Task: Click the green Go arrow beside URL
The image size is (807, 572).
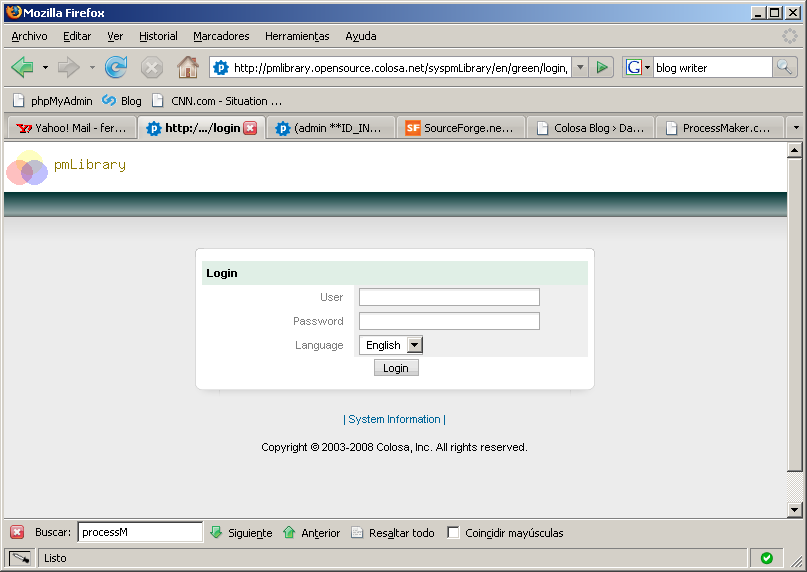Action: pos(602,67)
